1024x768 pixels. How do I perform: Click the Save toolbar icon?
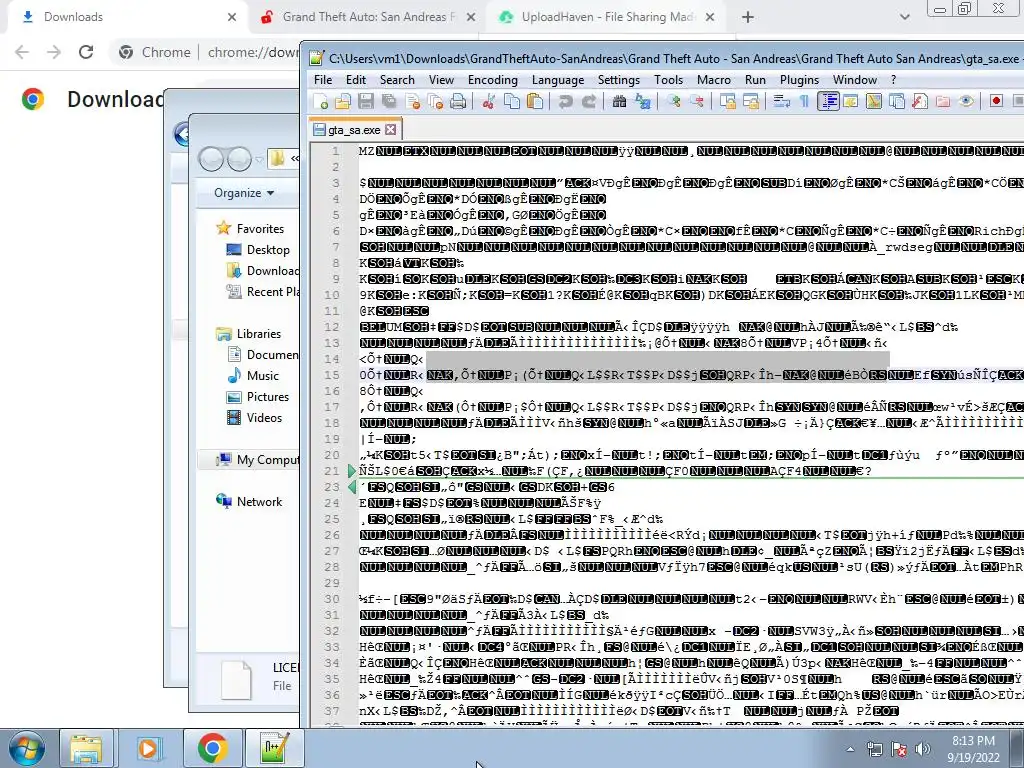[x=366, y=101]
